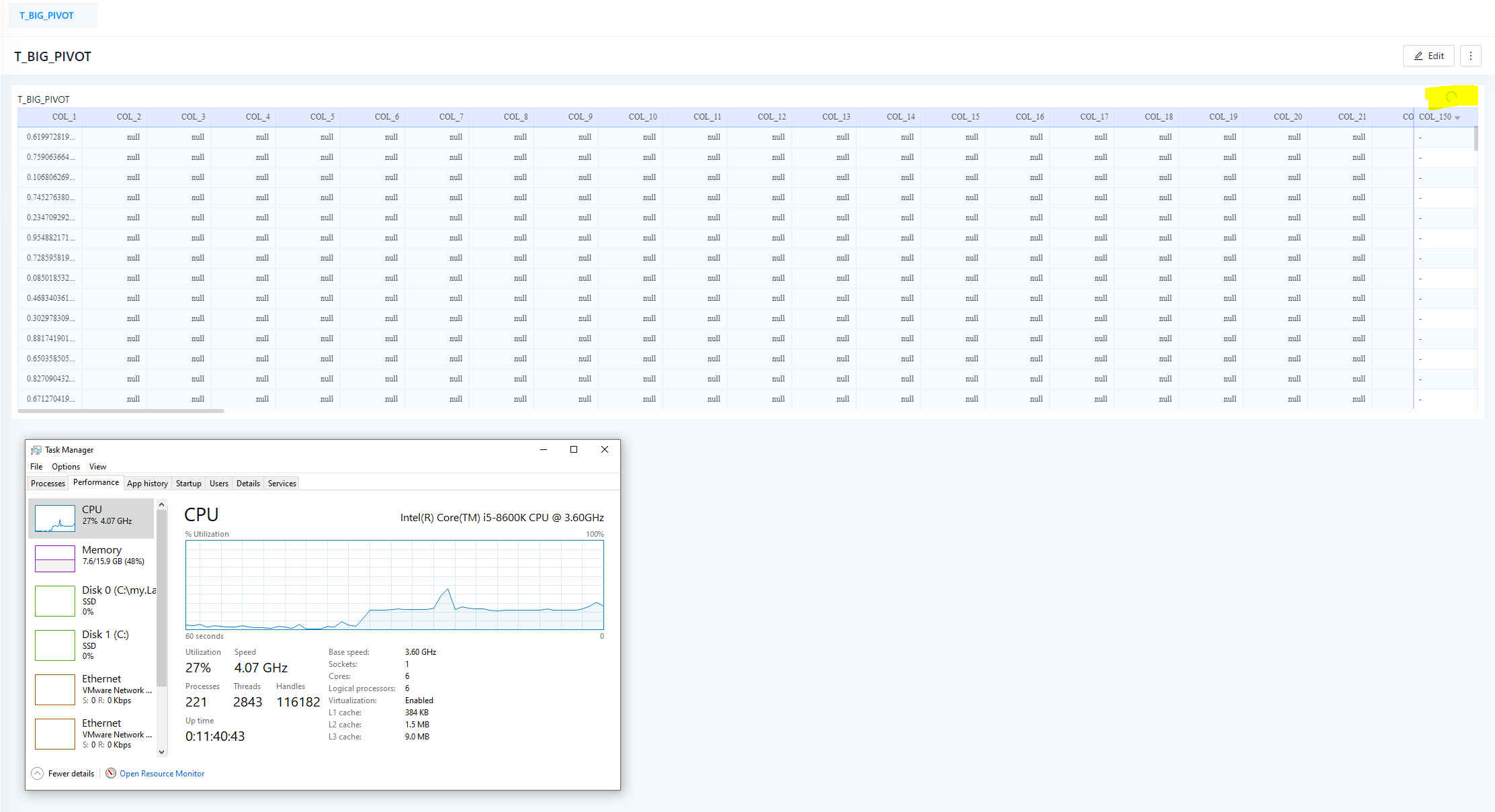Click the Task Manager titlebar app icon
The height and width of the screenshot is (812, 1495).
35,449
